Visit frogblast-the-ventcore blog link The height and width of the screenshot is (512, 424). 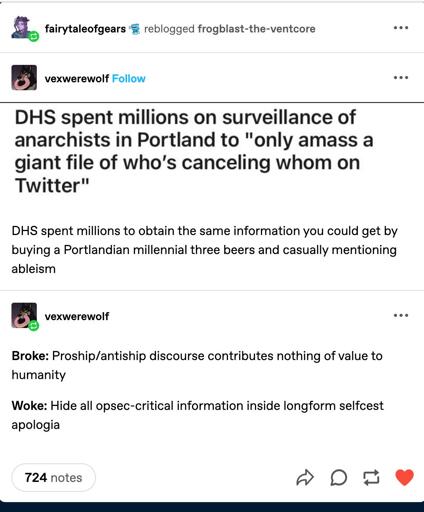point(256,29)
